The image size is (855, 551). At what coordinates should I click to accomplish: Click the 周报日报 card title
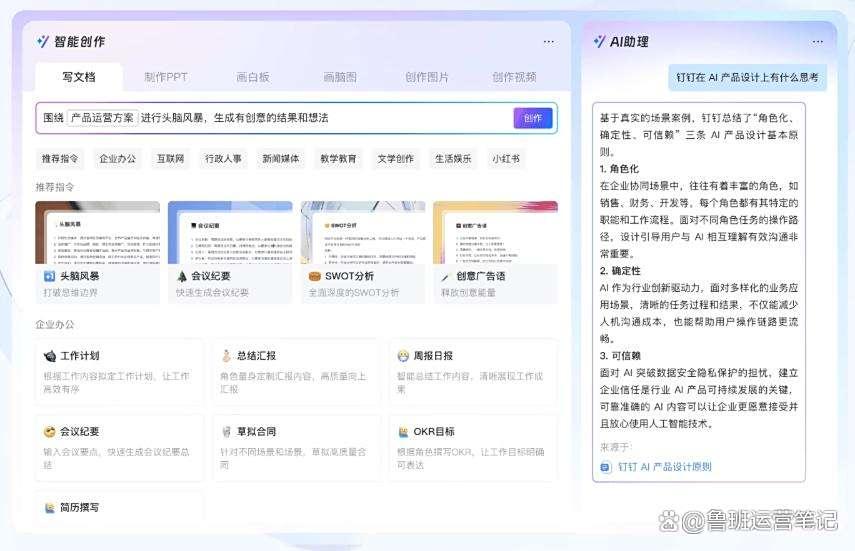[x=433, y=356]
